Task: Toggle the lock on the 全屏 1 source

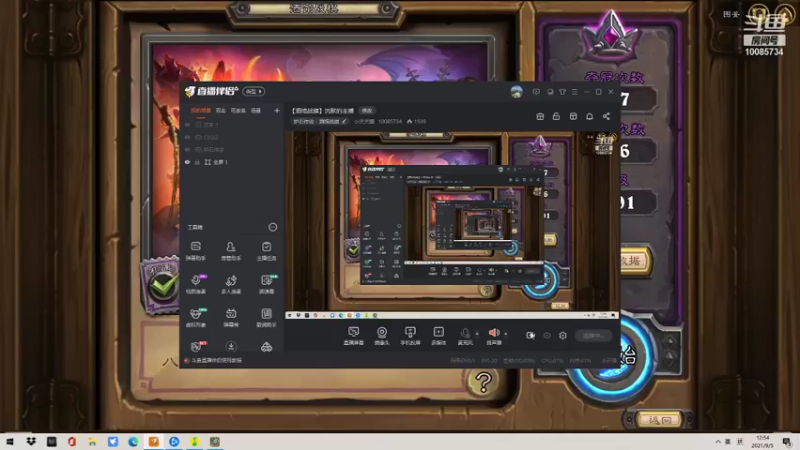Action: [x=197, y=162]
